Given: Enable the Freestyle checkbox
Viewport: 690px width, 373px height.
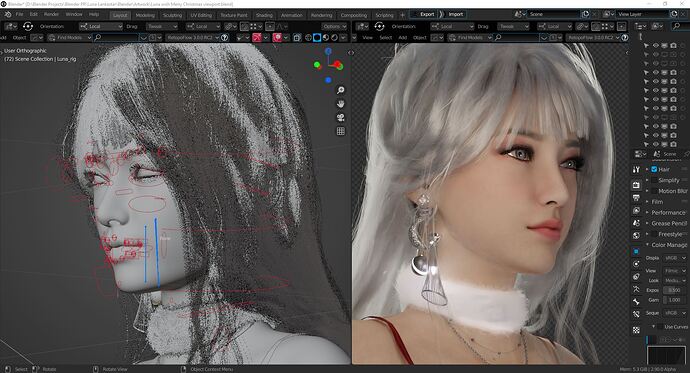Looking at the screenshot, I should (x=654, y=234).
